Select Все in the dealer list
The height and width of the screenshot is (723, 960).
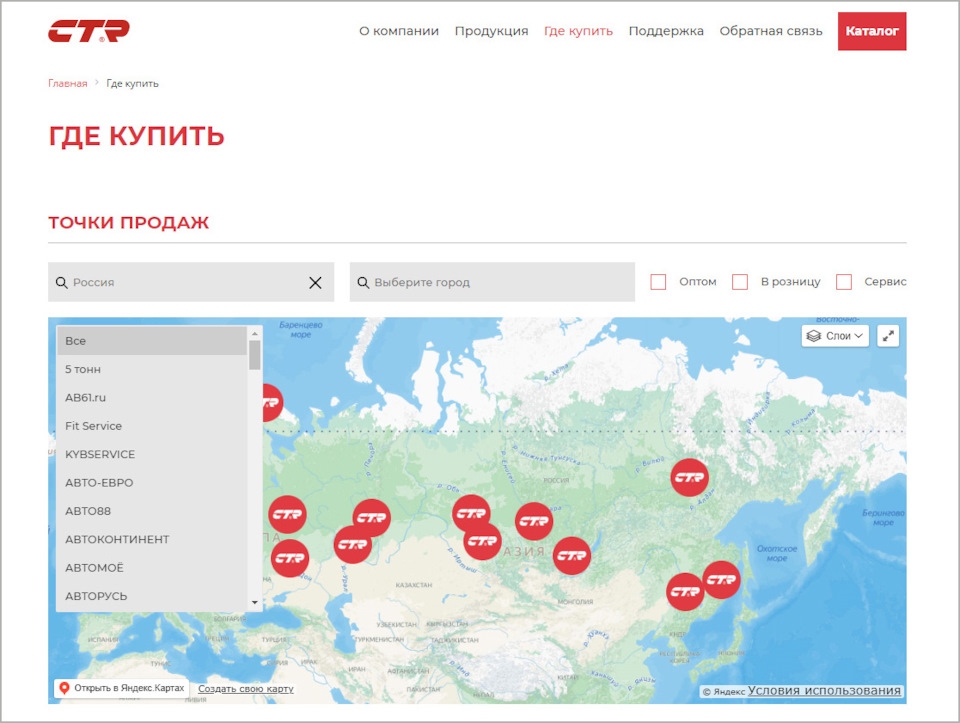[x=152, y=341]
